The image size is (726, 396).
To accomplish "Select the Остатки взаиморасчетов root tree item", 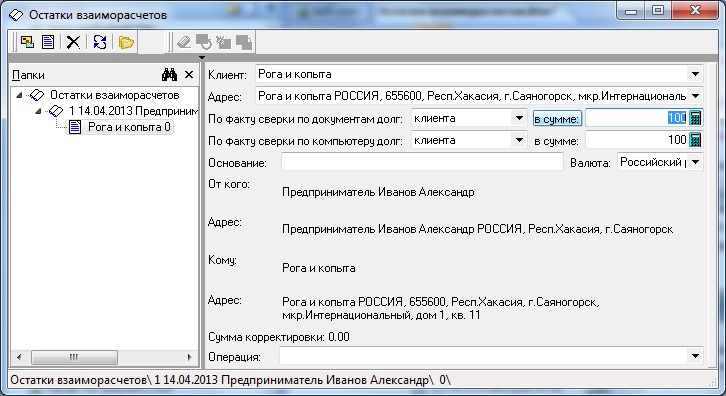I will click(114, 95).
